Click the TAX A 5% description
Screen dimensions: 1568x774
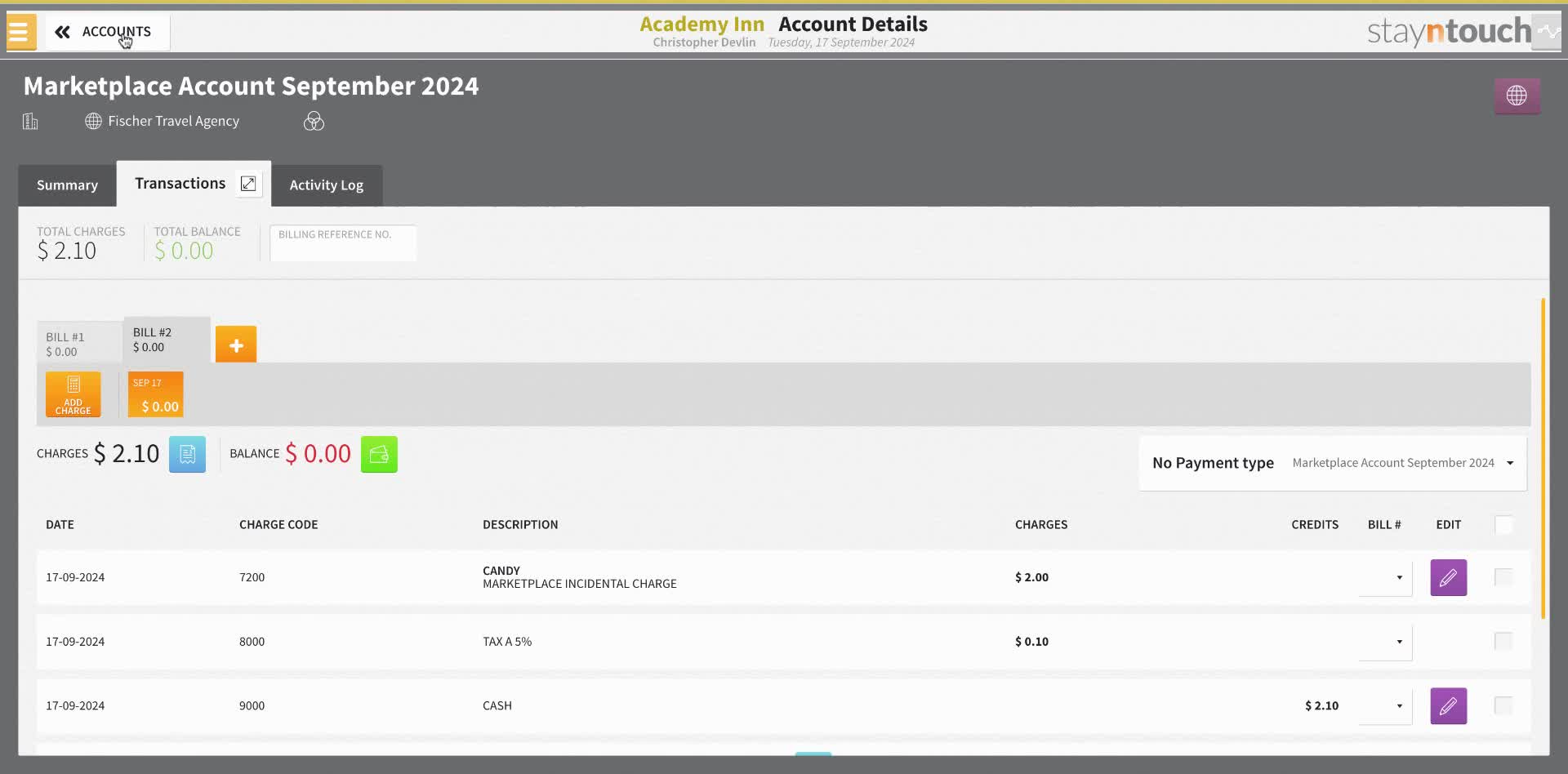507,642
